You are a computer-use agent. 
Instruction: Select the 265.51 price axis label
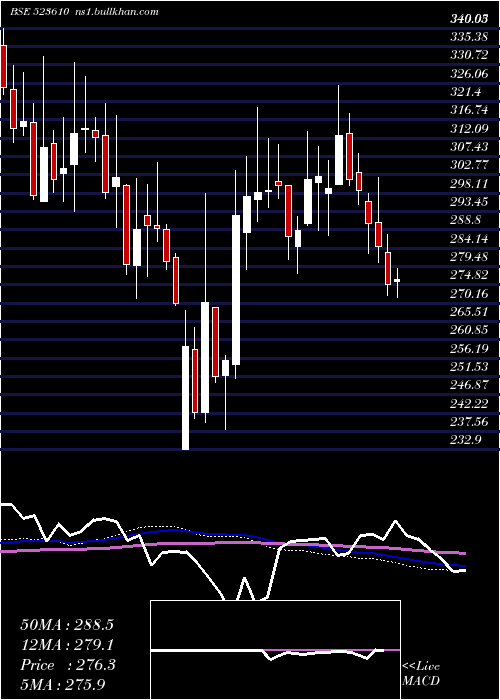point(467,312)
